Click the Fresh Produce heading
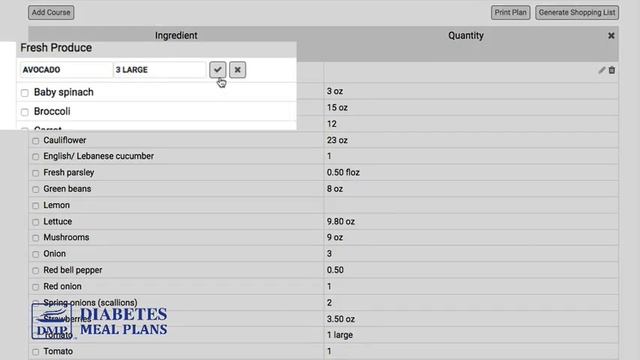The image size is (640, 360). tap(56, 48)
